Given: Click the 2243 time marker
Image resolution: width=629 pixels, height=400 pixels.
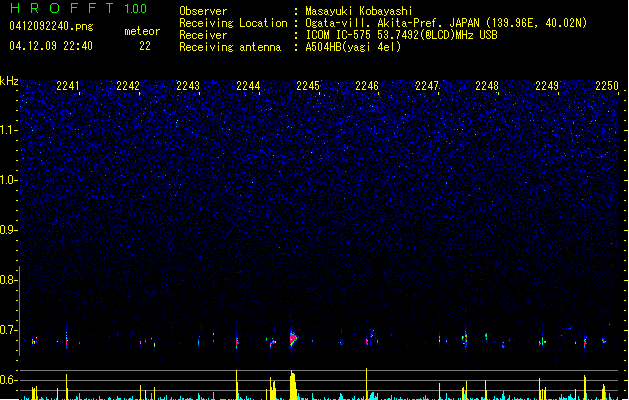Looking at the screenshot, I should coord(188,86).
